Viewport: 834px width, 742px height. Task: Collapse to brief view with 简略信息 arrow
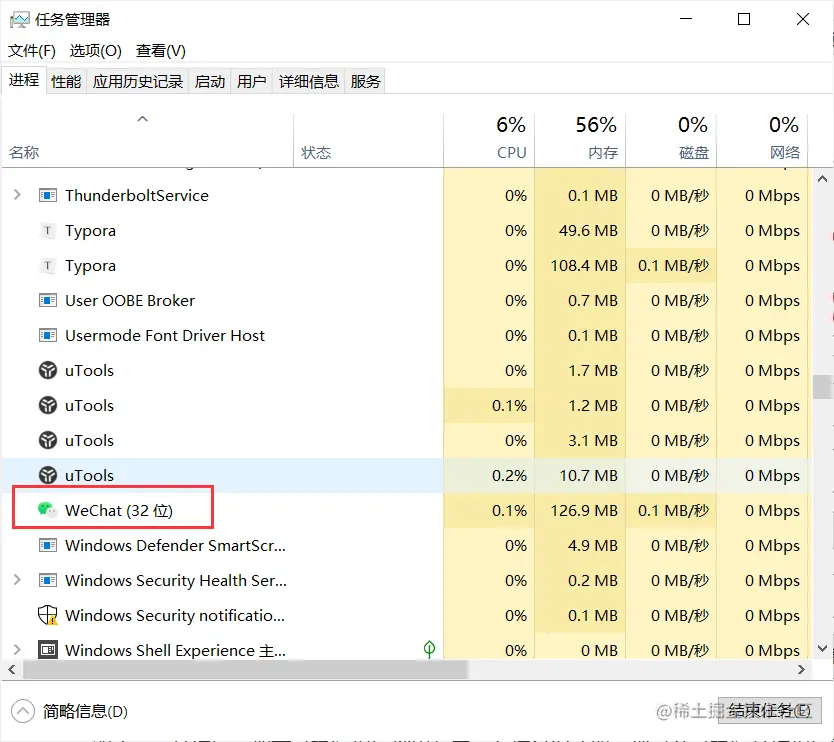pos(23,711)
